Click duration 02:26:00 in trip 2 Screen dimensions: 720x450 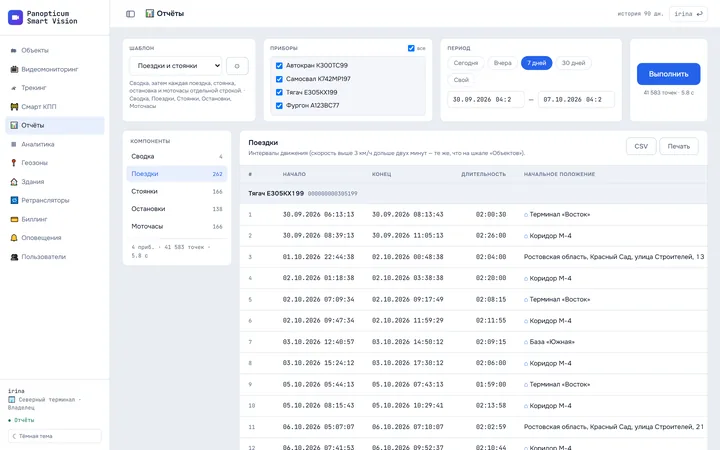point(491,236)
